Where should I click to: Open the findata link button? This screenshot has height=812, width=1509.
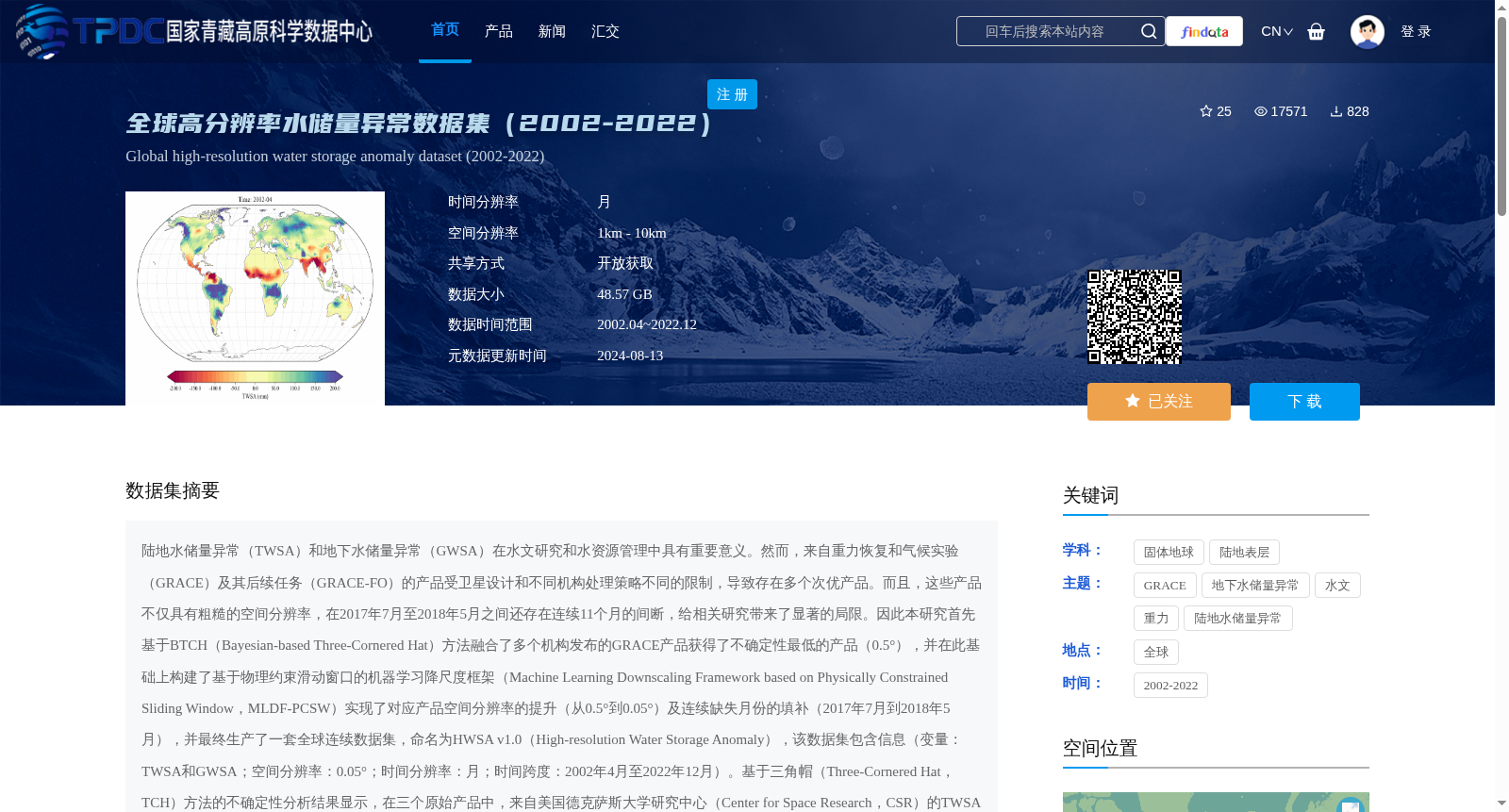pyautogui.click(x=1204, y=31)
